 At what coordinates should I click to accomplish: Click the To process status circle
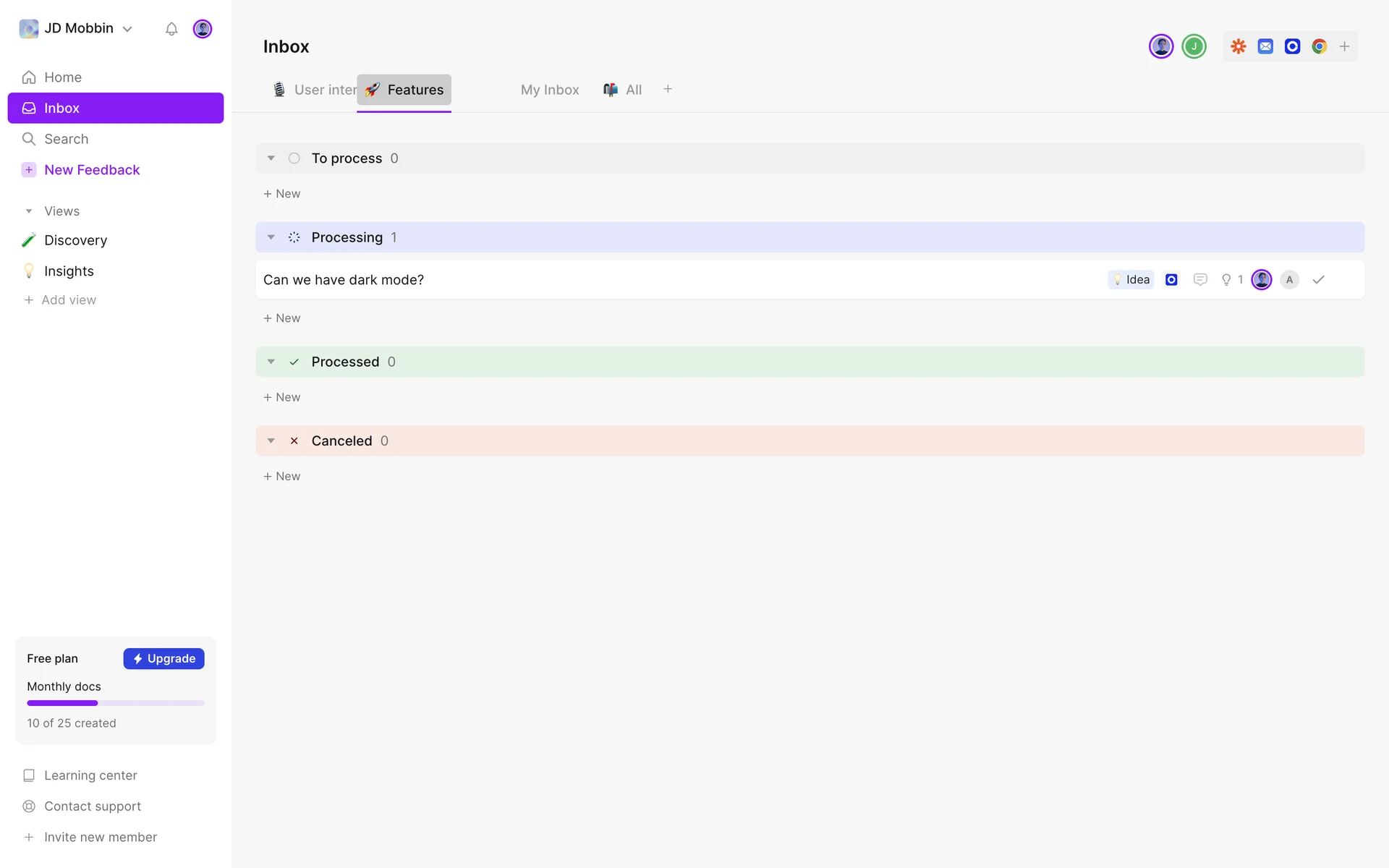(x=294, y=158)
